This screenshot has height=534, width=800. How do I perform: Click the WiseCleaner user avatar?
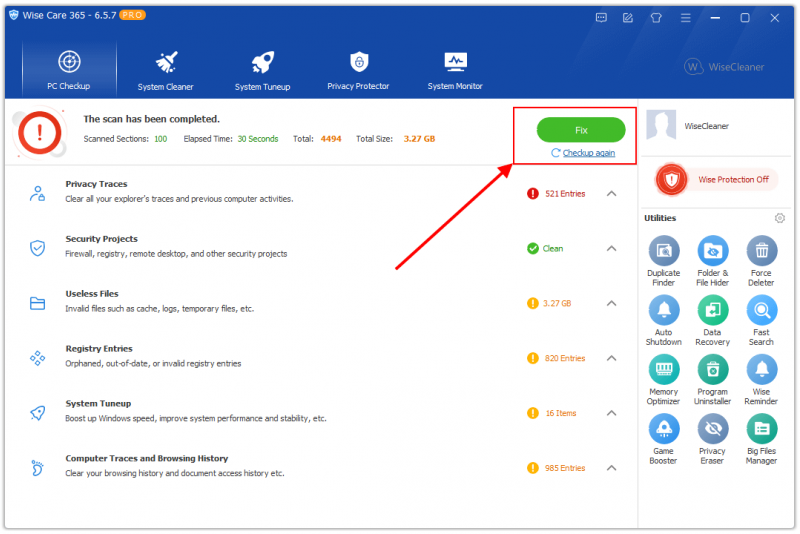click(x=661, y=124)
